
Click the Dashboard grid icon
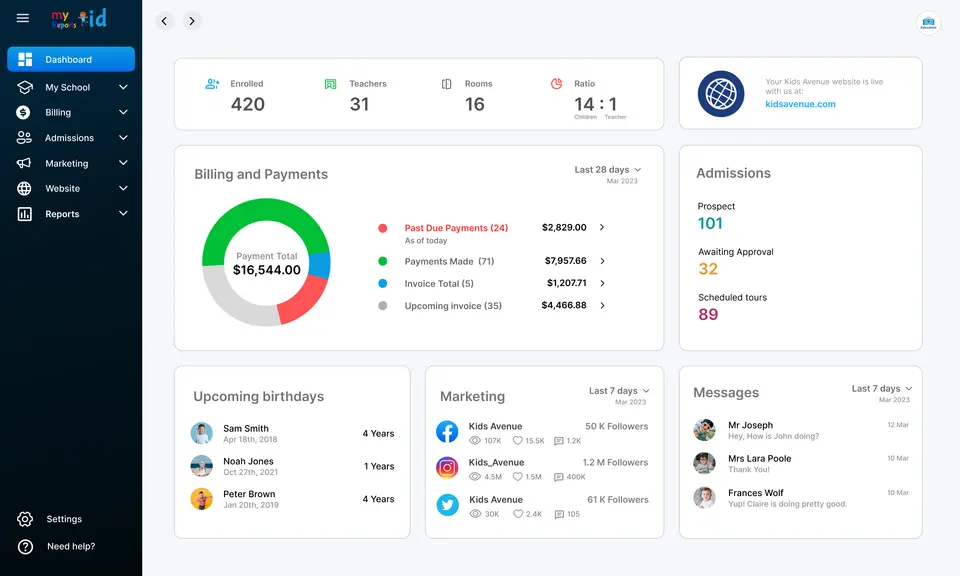[25, 59]
